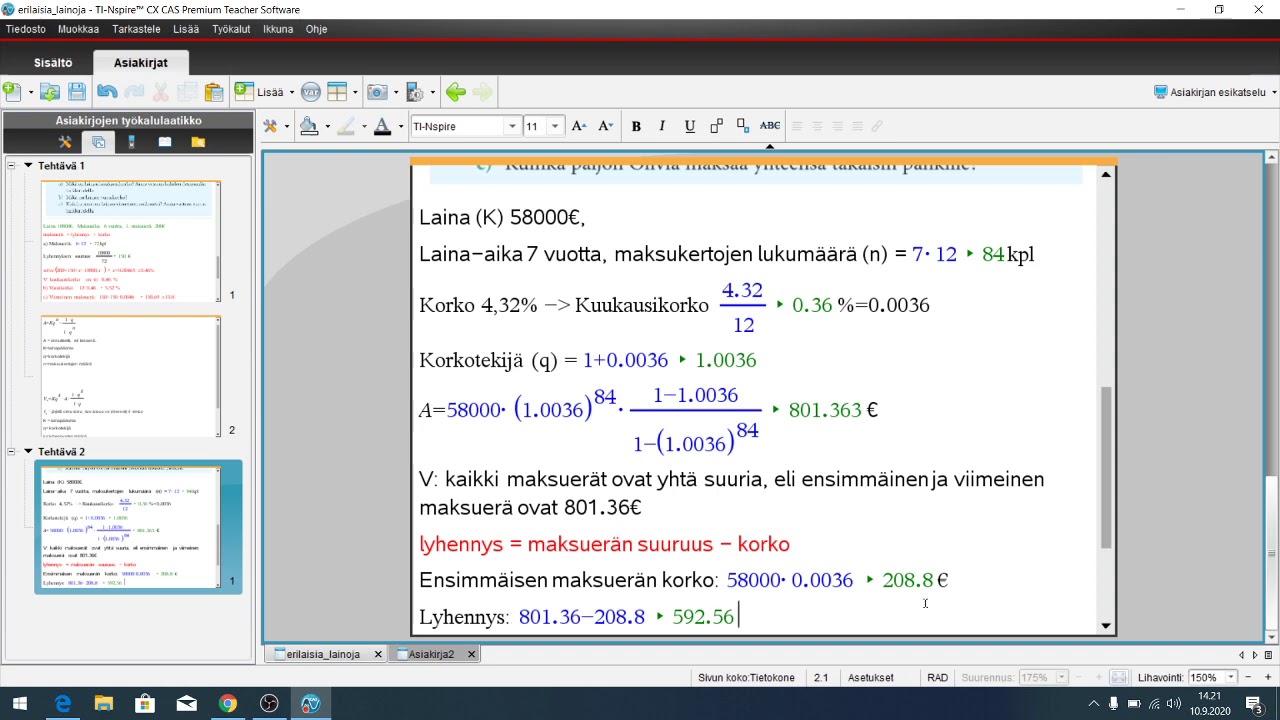The width and height of the screenshot is (1280, 720).
Task: Collapse Tehtävä 2 in page sorter
Action: pos(28,451)
